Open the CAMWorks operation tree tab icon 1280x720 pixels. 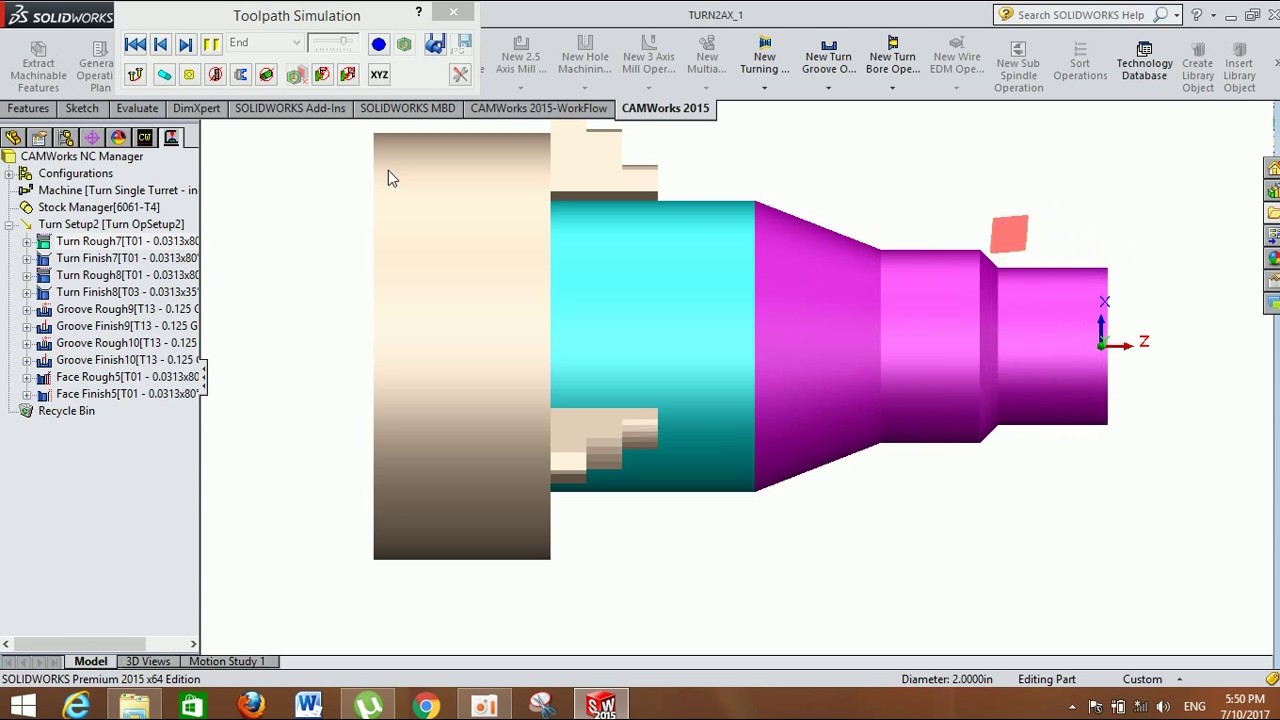tap(171, 138)
